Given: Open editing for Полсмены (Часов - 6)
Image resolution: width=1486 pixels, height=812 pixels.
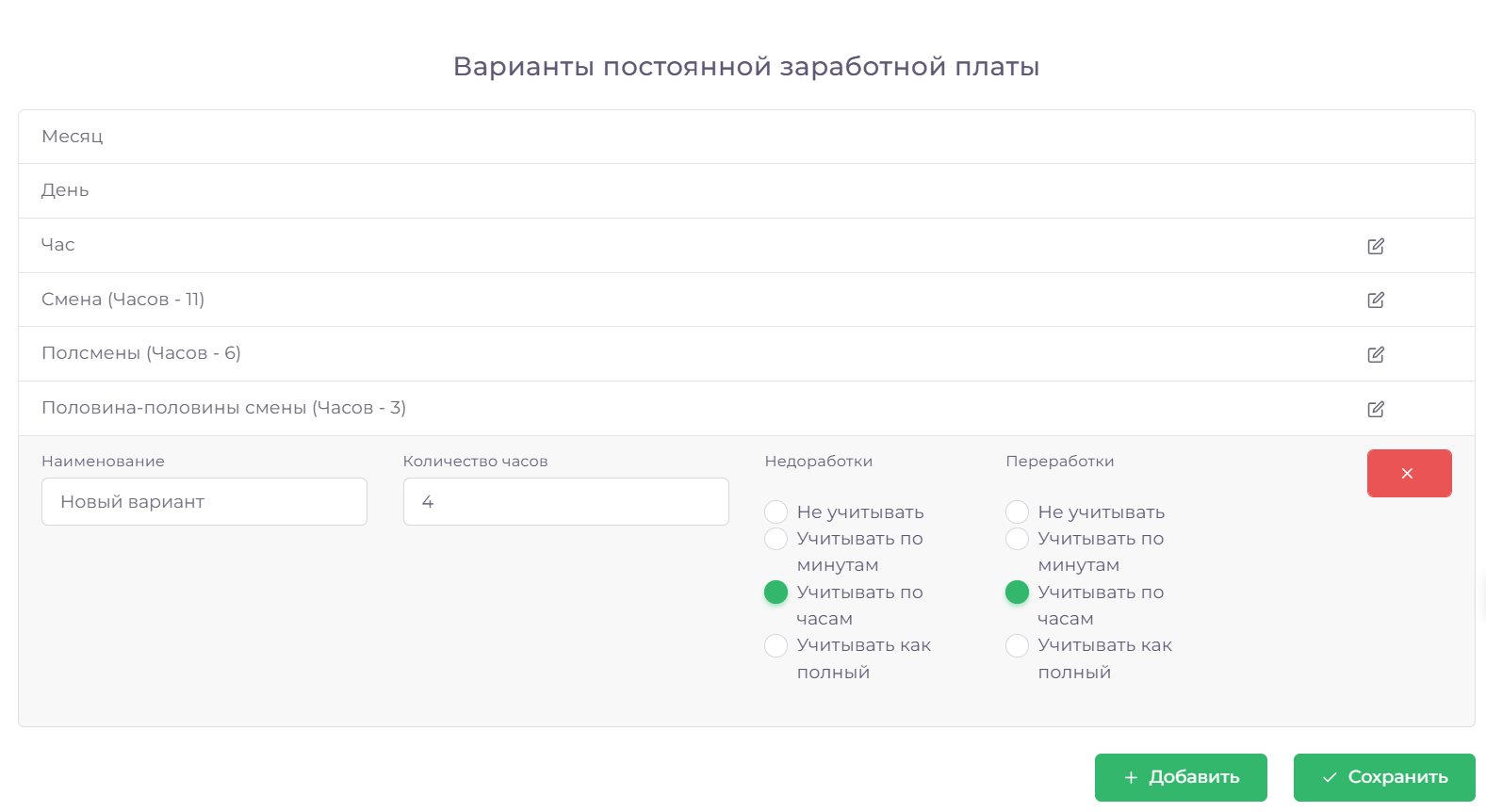Looking at the screenshot, I should [x=1376, y=354].
